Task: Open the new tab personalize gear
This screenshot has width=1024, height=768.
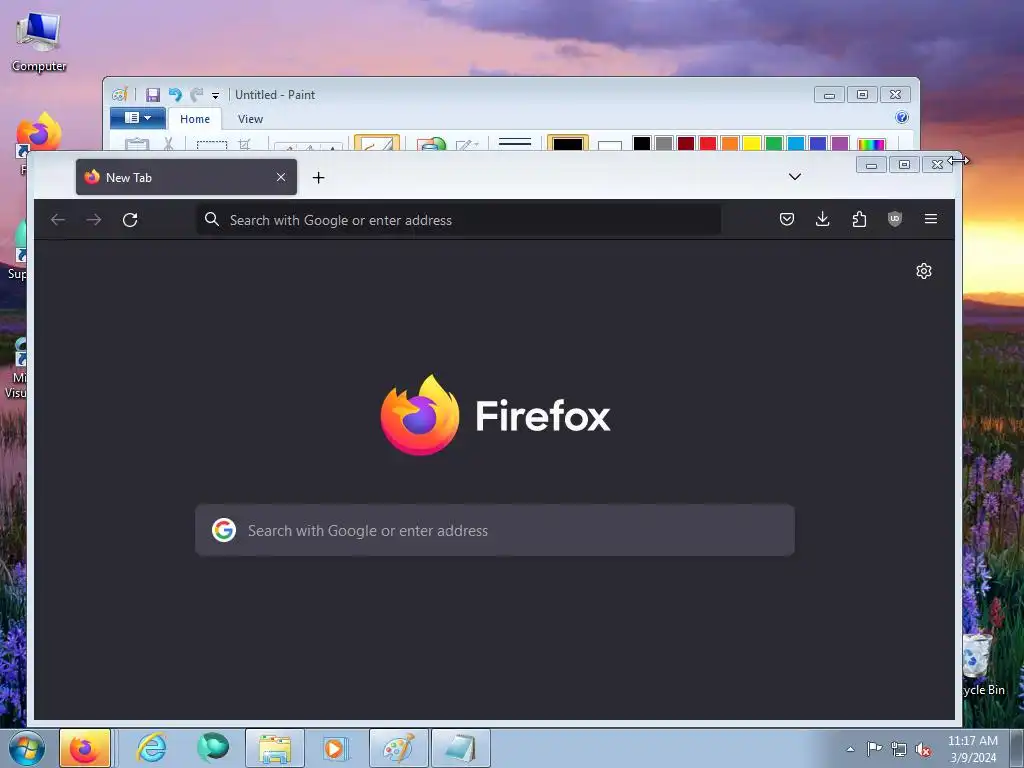Action: (923, 271)
